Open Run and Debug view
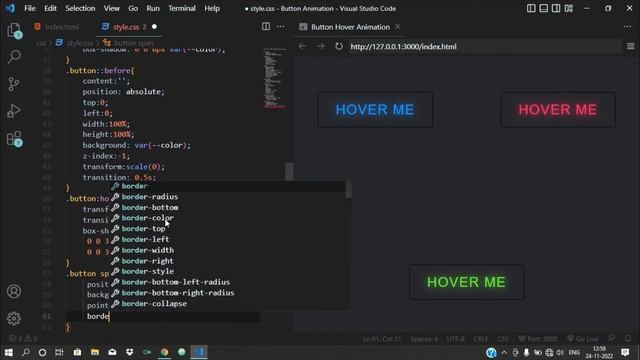 tap(14, 111)
